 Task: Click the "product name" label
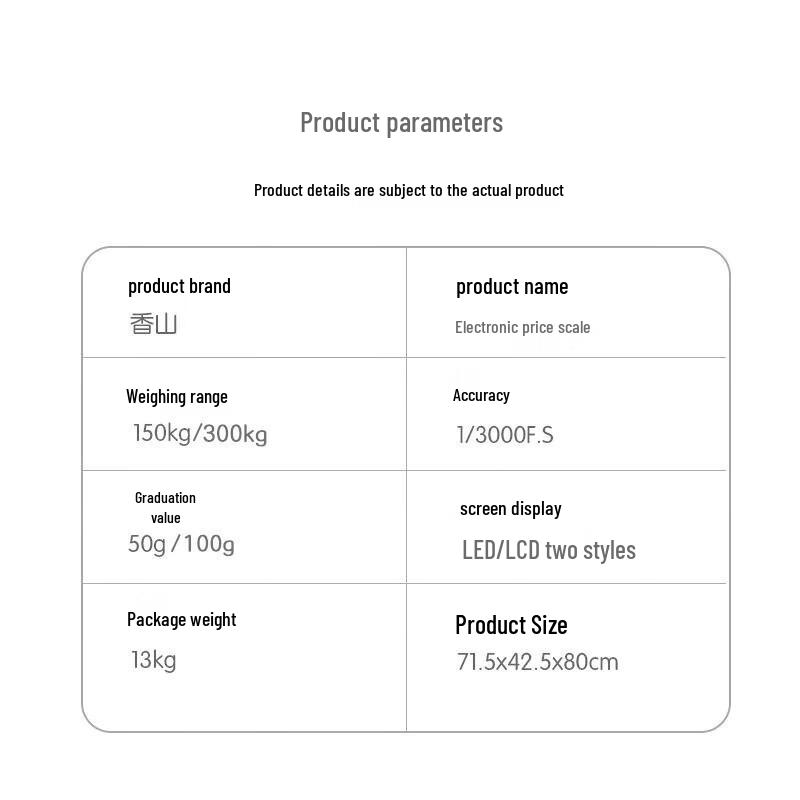point(511,287)
